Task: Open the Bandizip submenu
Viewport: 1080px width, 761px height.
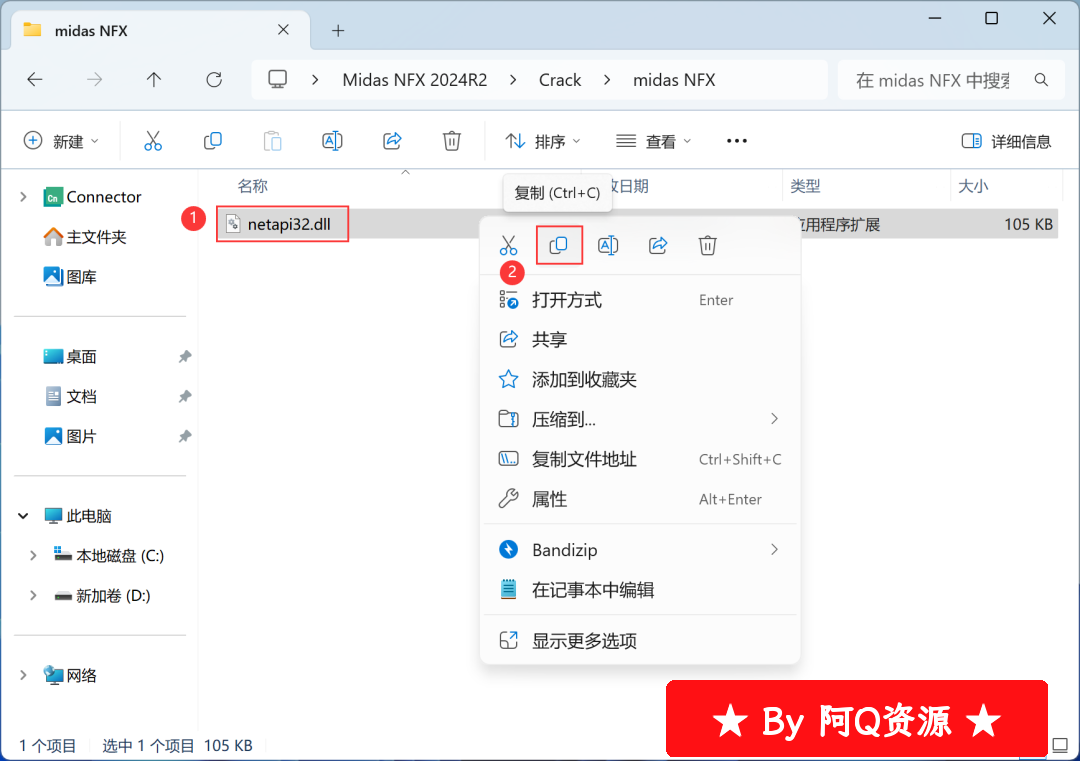Action: tap(640, 550)
